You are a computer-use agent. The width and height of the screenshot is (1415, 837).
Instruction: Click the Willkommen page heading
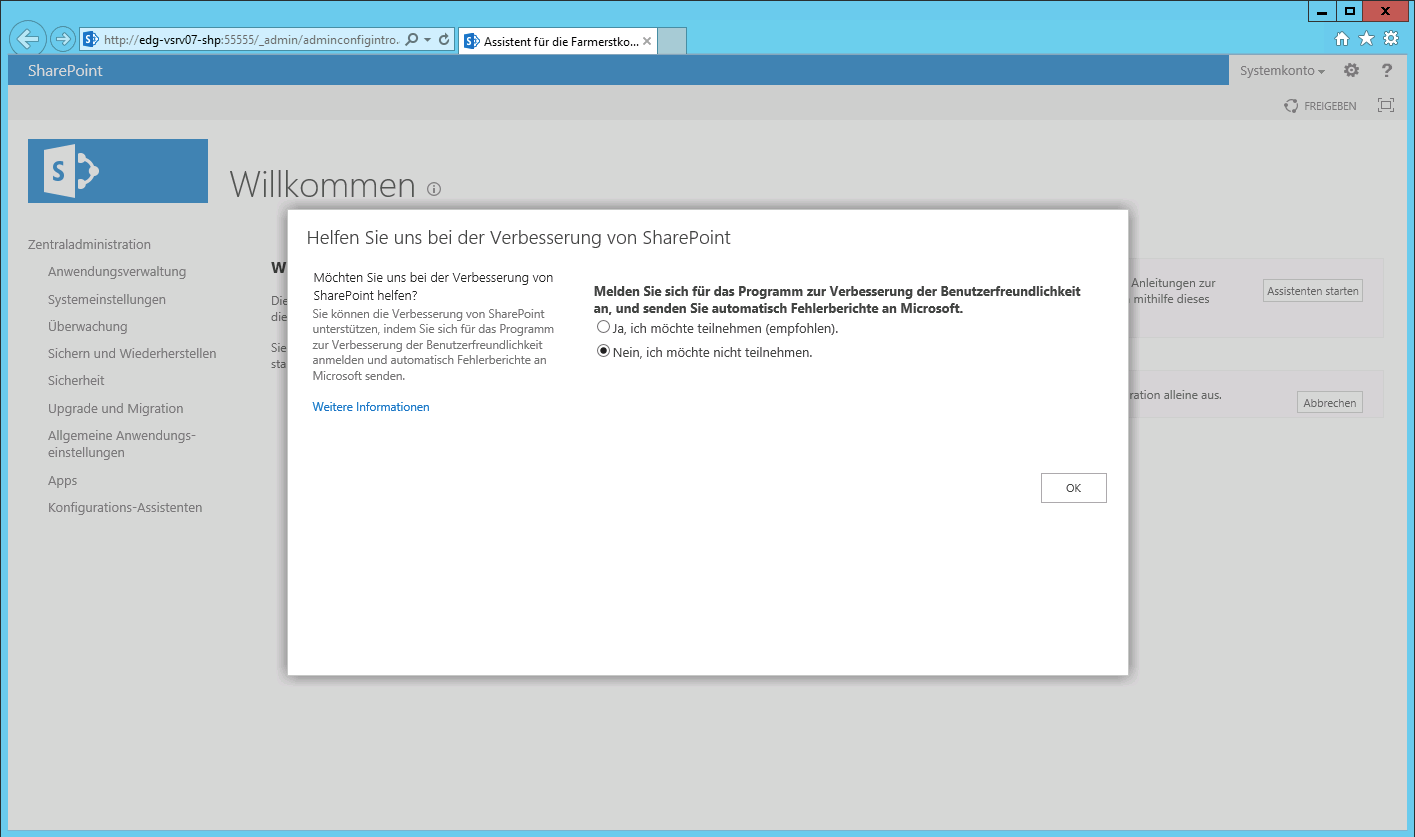click(322, 185)
